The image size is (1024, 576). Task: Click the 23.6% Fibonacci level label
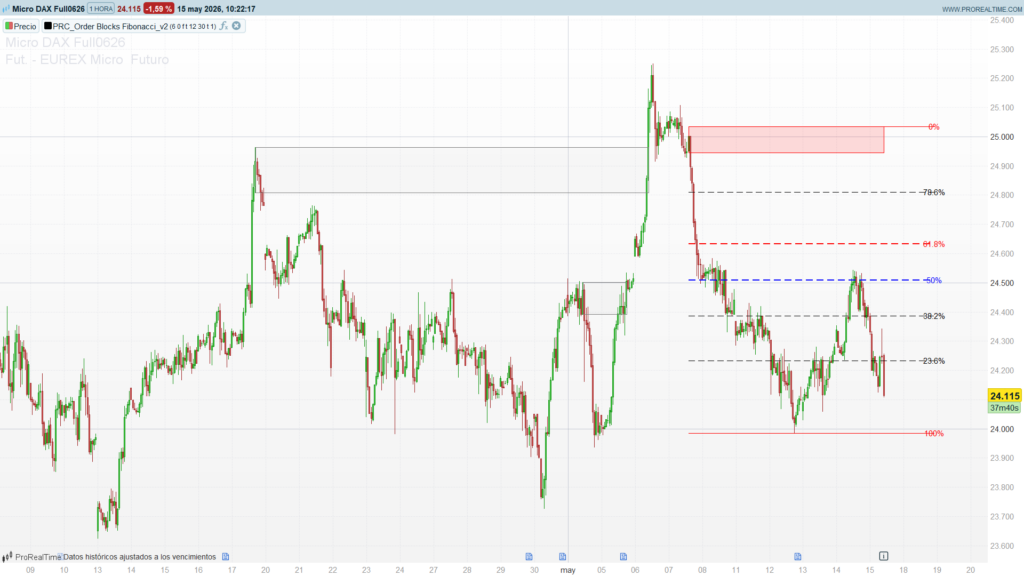click(x=933, y=360)
